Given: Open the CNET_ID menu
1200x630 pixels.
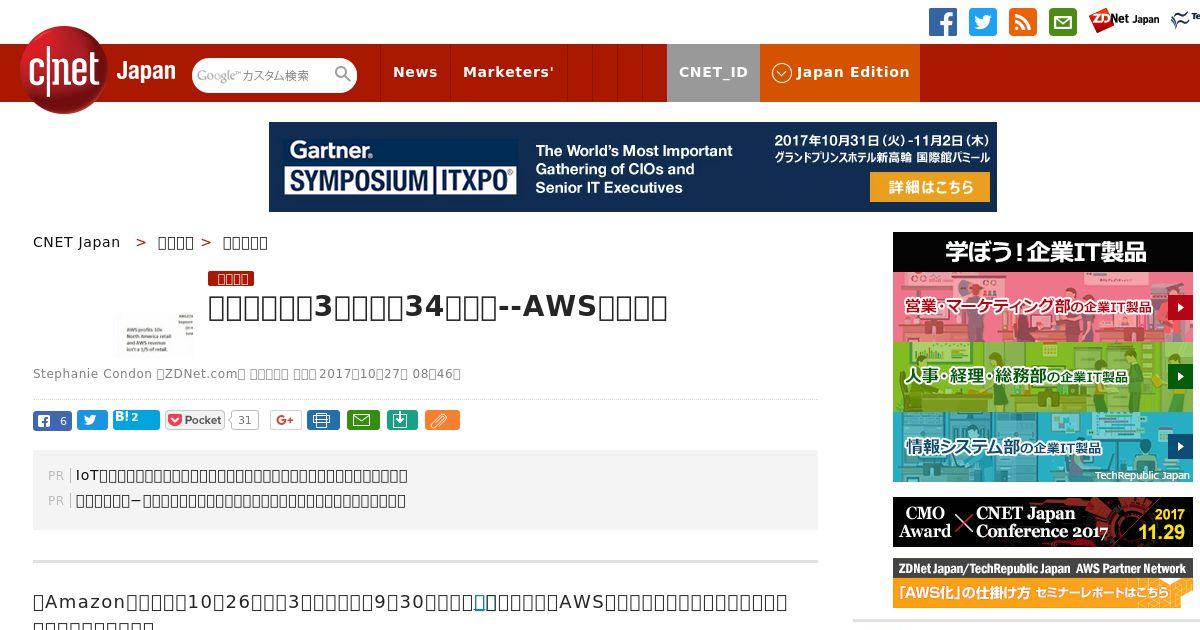Looking at the screenshot, I should click(x=713, y=72).
